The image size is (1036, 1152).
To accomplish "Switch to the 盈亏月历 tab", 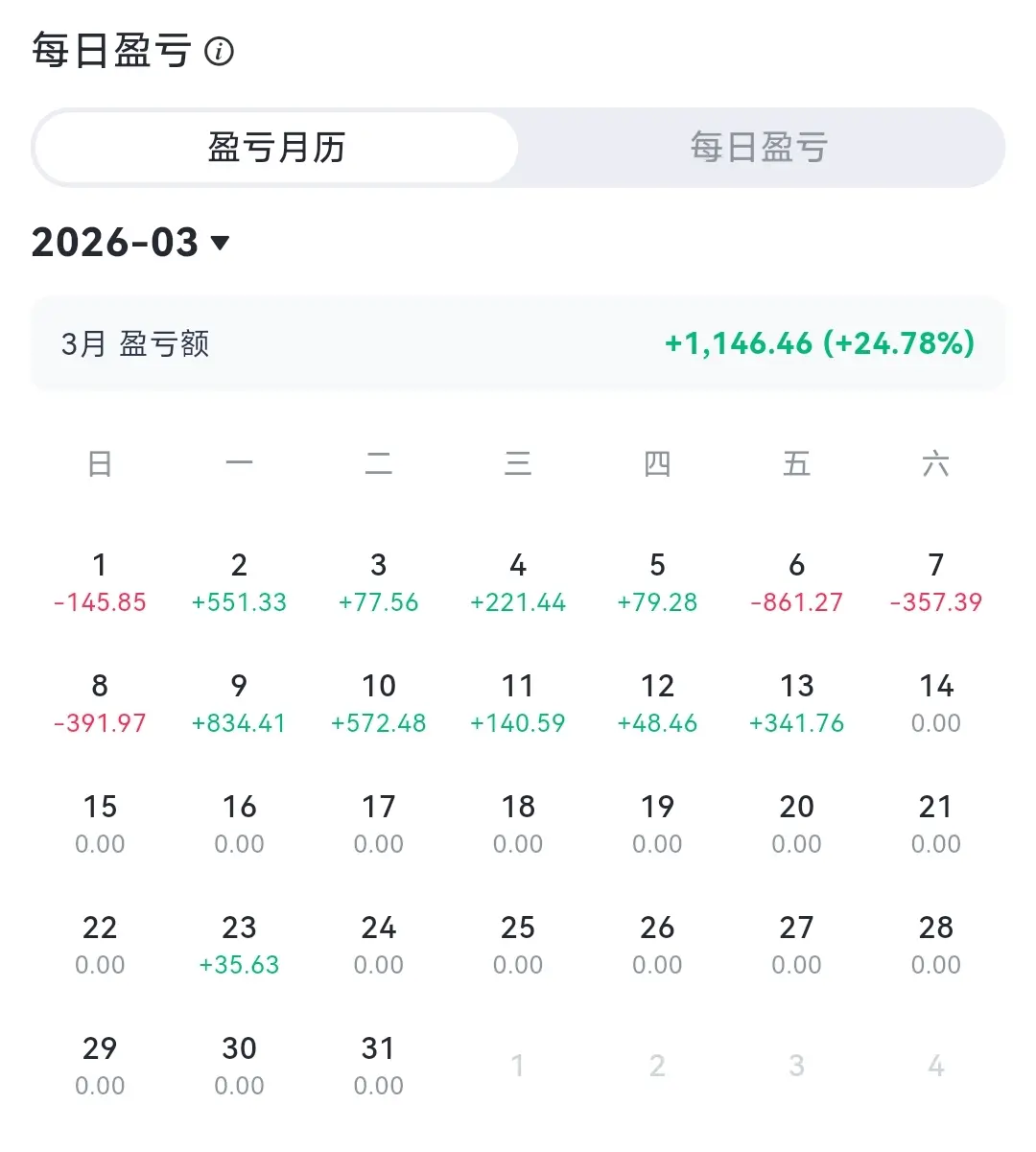I will (x=276, y=148).
